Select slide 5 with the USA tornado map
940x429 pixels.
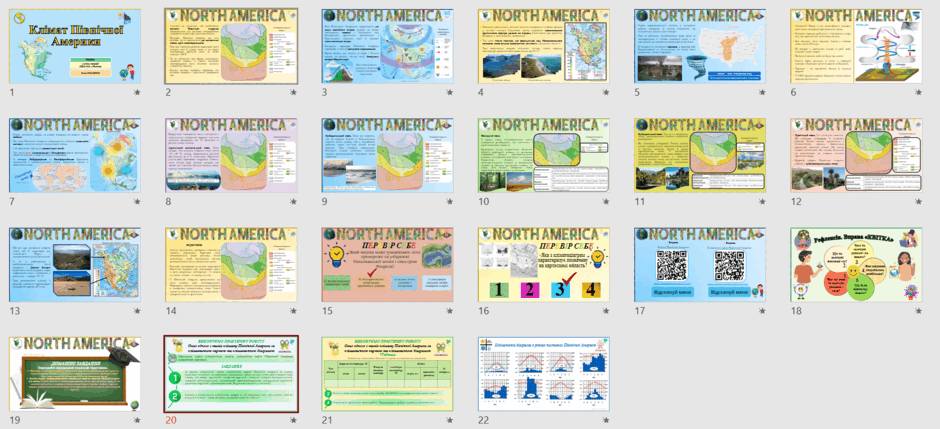(700, 46)
